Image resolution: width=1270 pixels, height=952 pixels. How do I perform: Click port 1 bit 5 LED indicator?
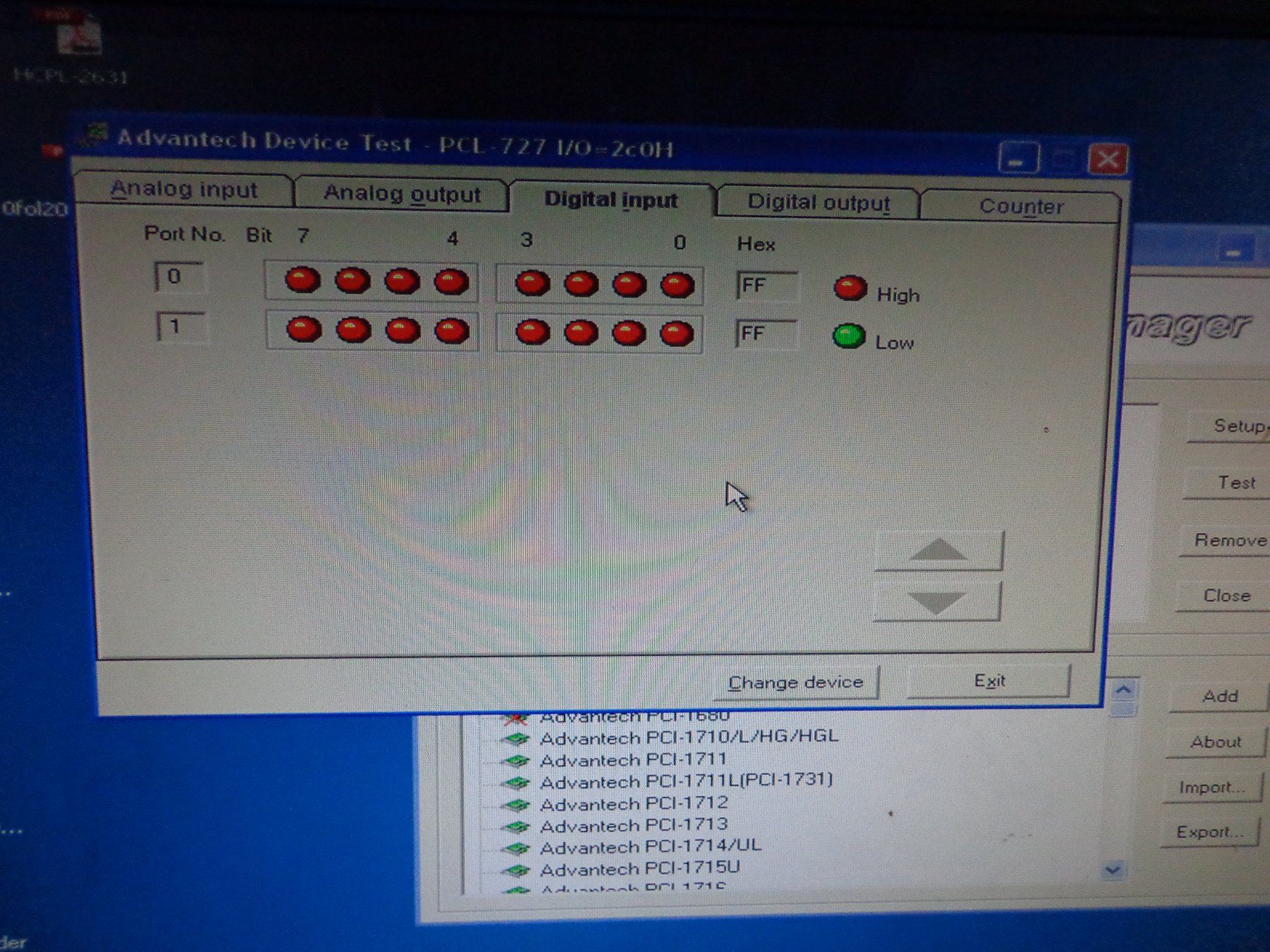[403, 331]
